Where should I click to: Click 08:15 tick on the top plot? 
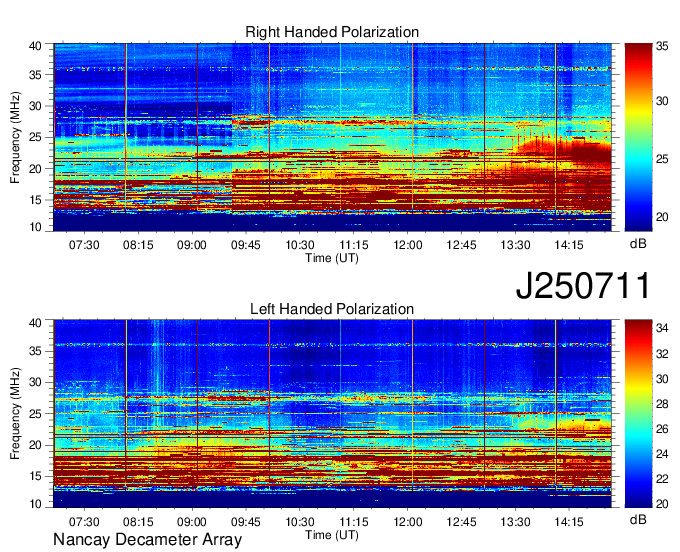(x=138, y=245)
